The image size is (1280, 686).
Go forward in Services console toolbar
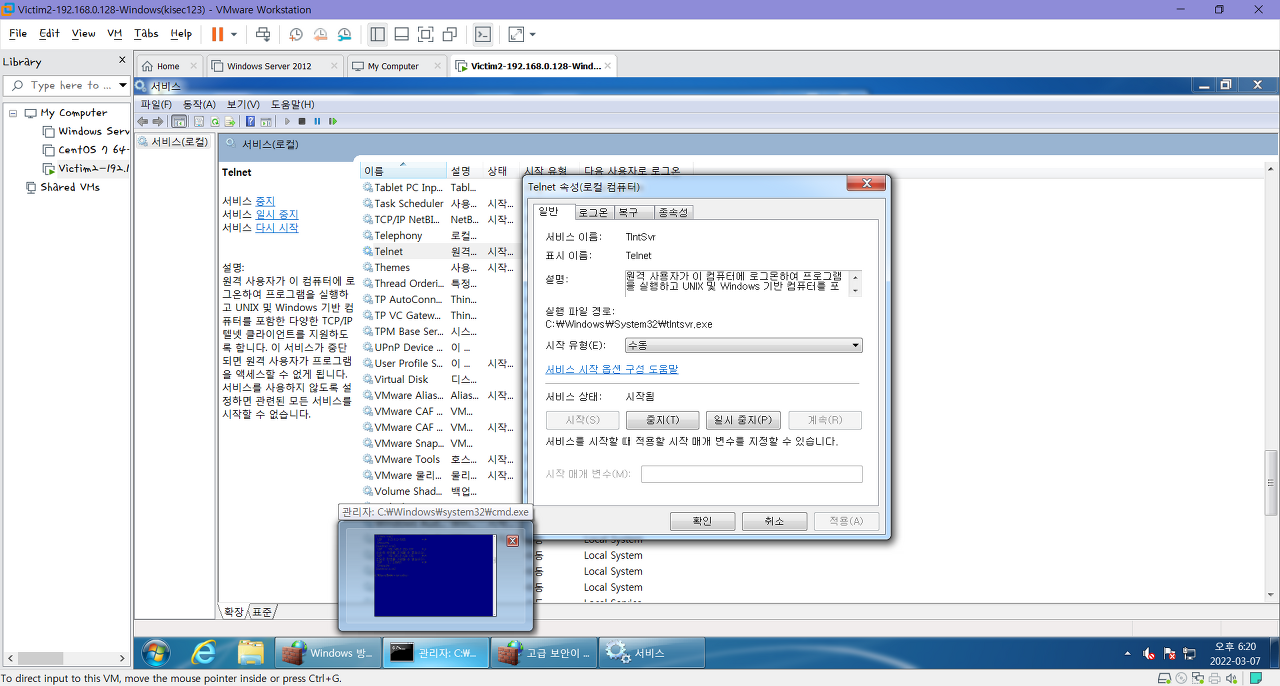[157, 121]
